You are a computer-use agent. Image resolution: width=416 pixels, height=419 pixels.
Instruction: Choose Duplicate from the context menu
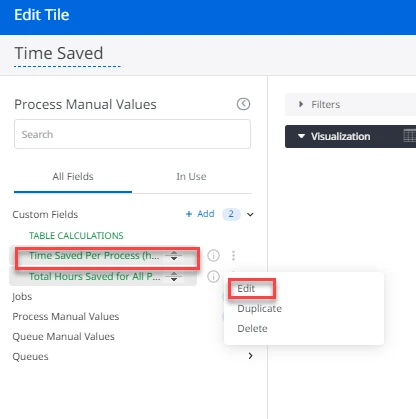[259, 308]
